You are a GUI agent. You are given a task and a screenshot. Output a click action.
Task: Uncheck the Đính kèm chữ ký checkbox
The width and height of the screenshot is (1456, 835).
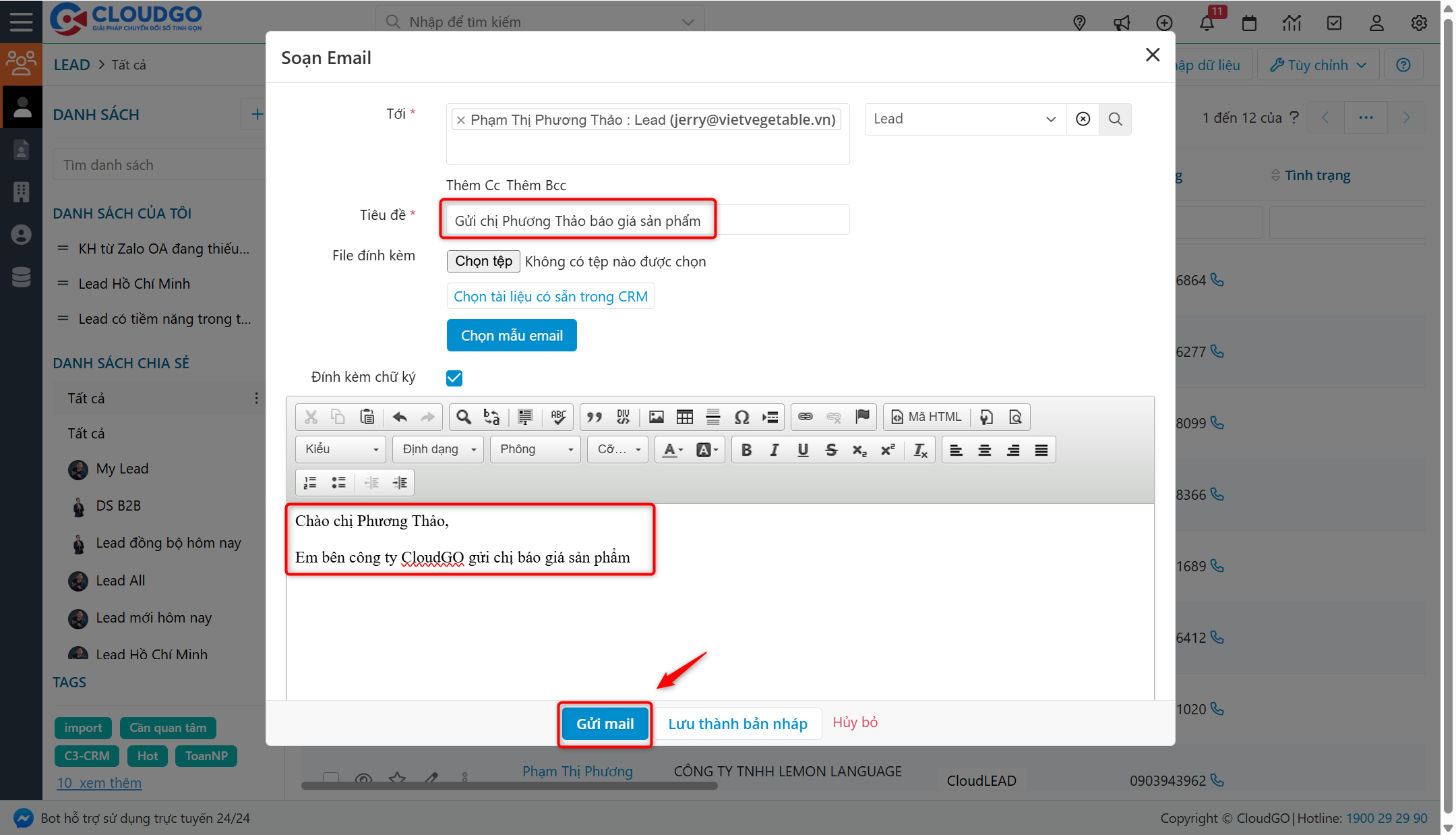click(454, 378)
